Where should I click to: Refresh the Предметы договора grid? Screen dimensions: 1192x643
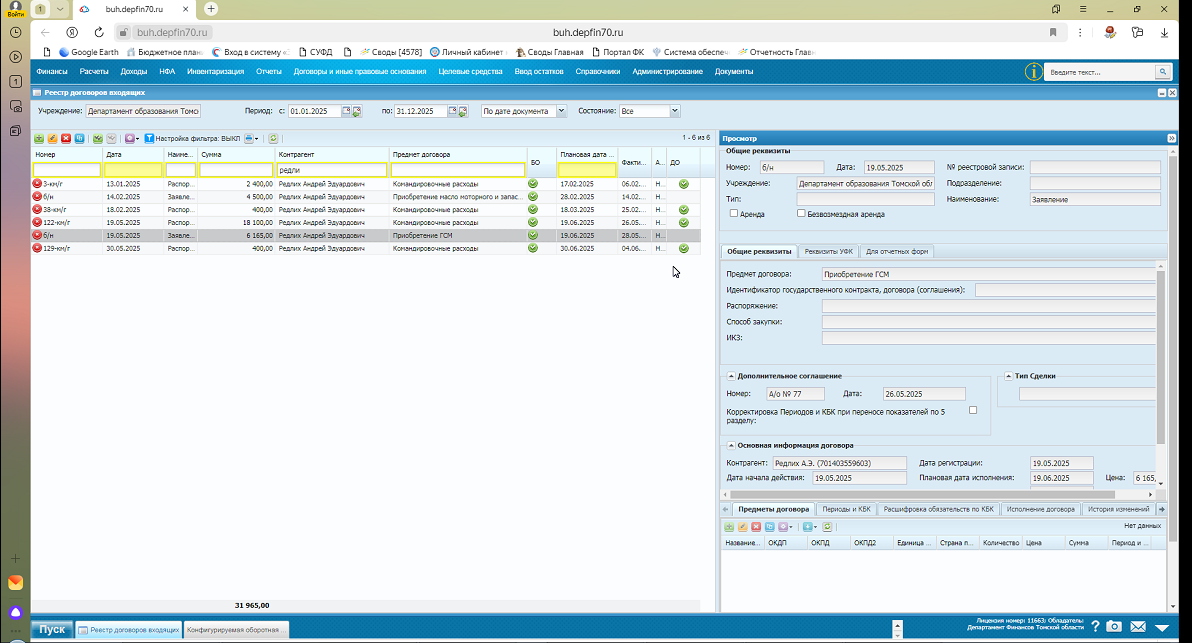pyautogui.click(x=828, y=527)
